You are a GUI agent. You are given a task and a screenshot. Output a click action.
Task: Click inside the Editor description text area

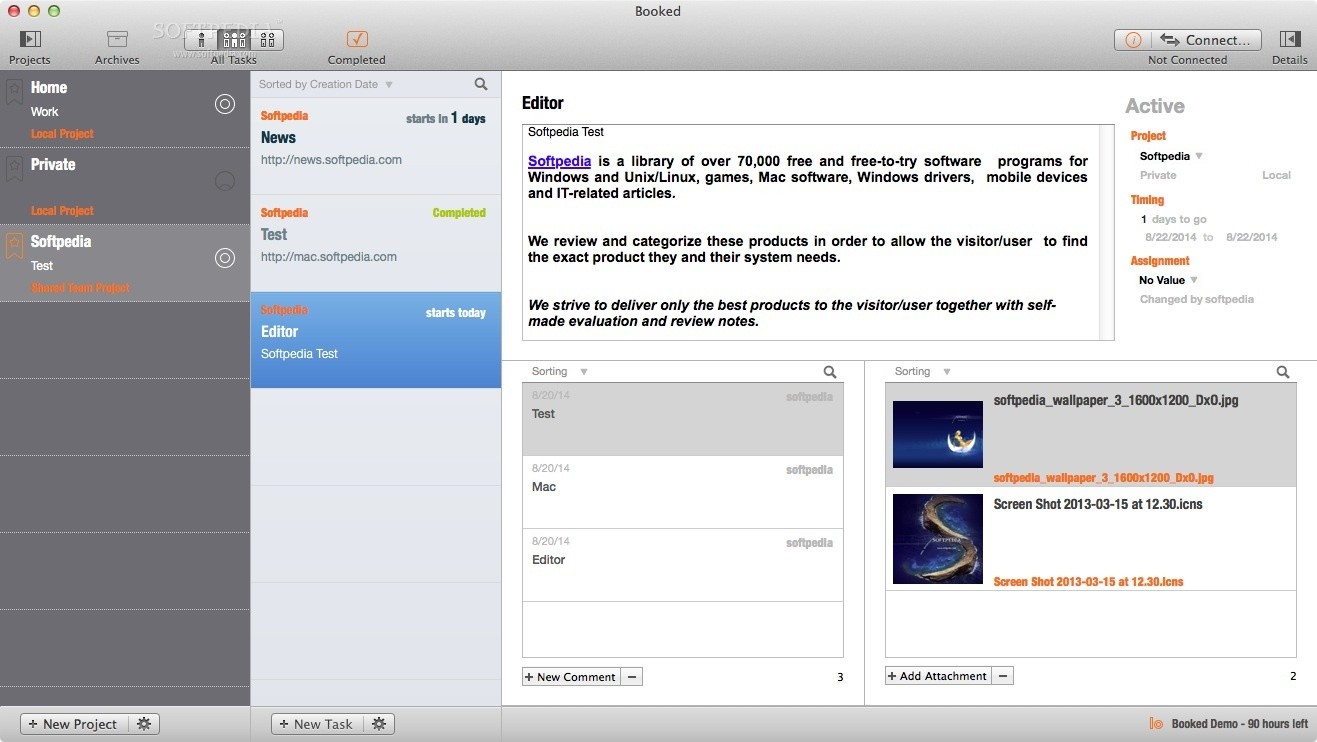coord(810,232)
